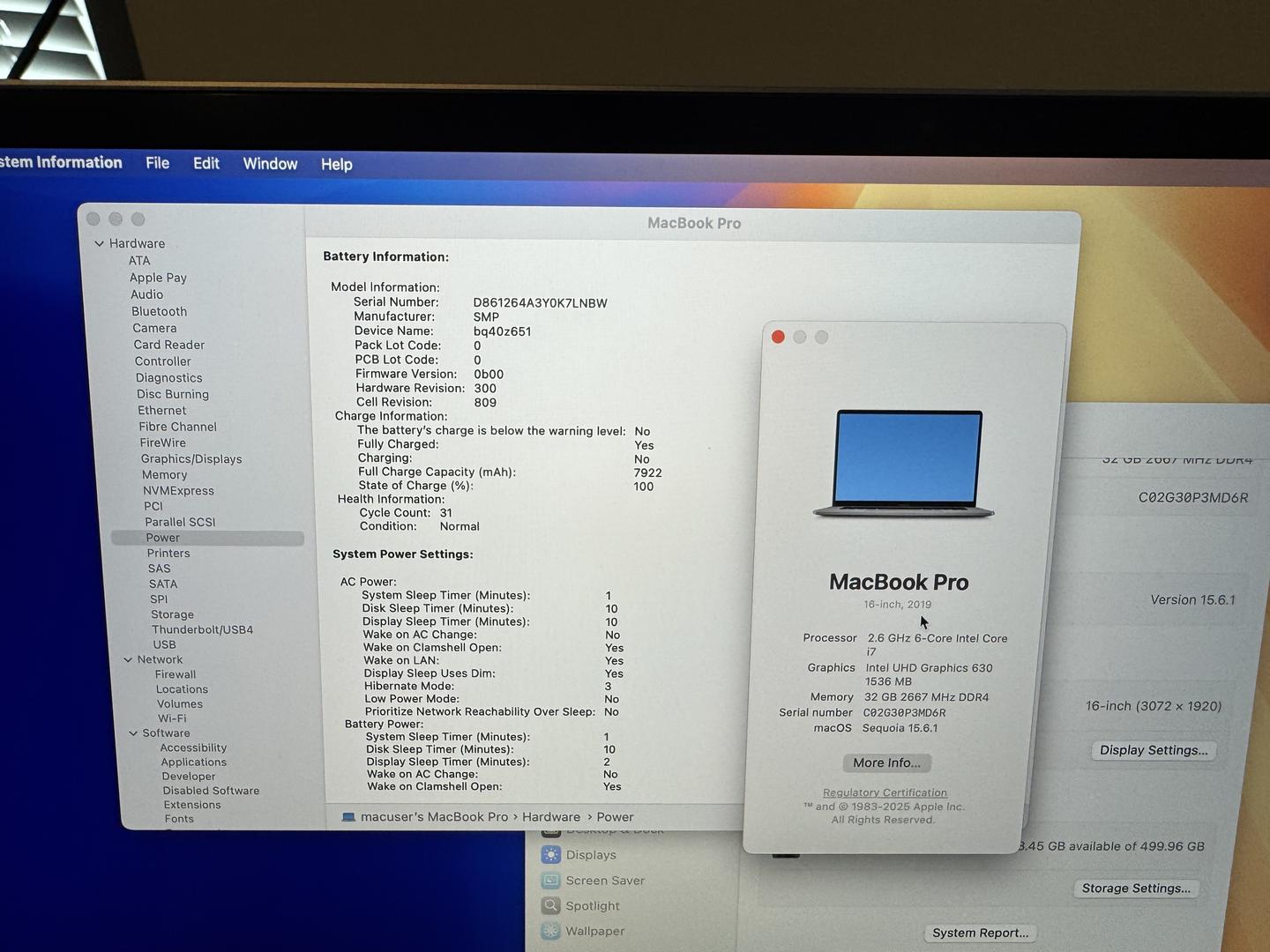Select NVMExpress in the sidebar

(178, 490)
